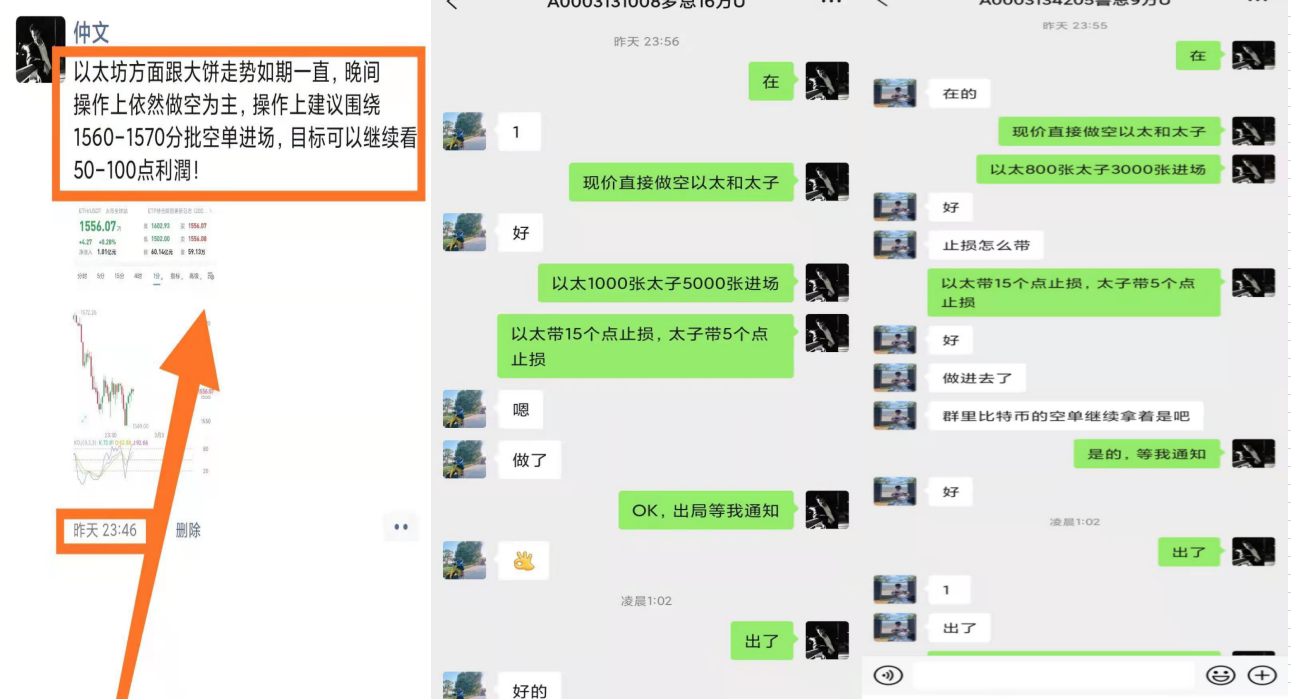Viewport: 1291px width, 699px height.
Task: Tap the 仲文 name link
Action: click(91, 31)
